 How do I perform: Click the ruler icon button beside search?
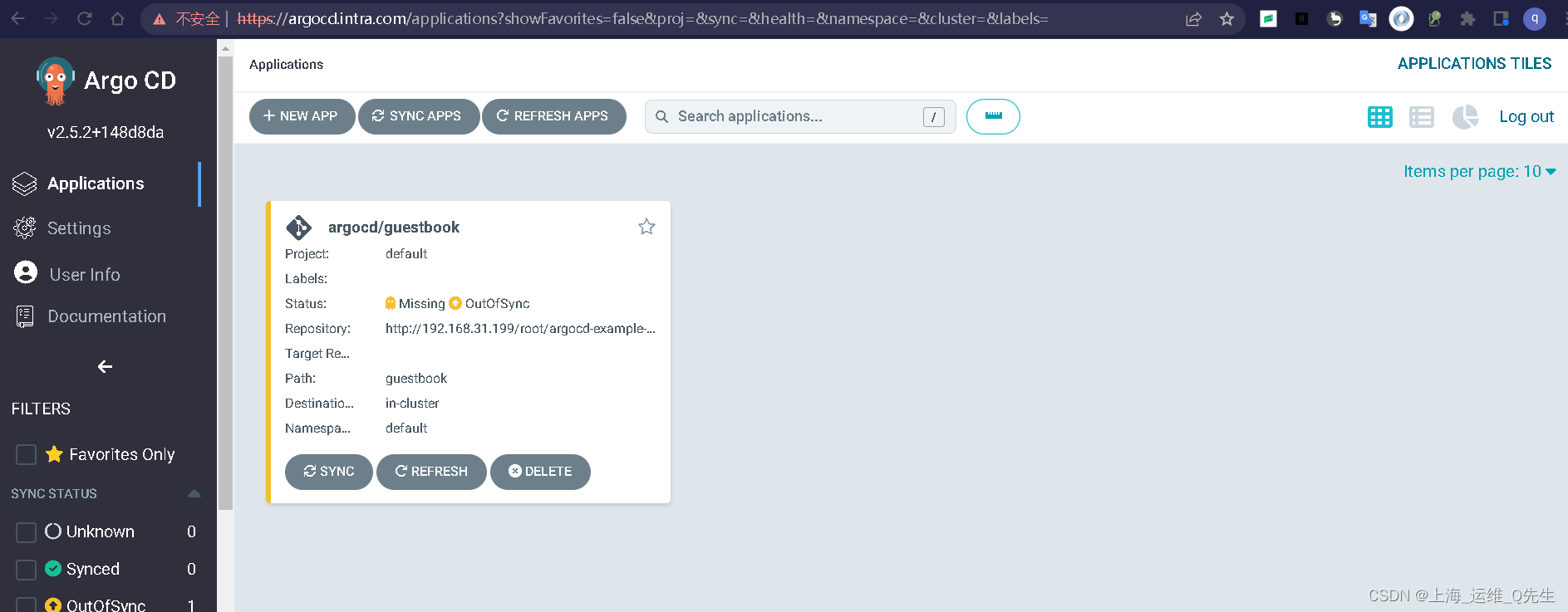tap(993, 116)
